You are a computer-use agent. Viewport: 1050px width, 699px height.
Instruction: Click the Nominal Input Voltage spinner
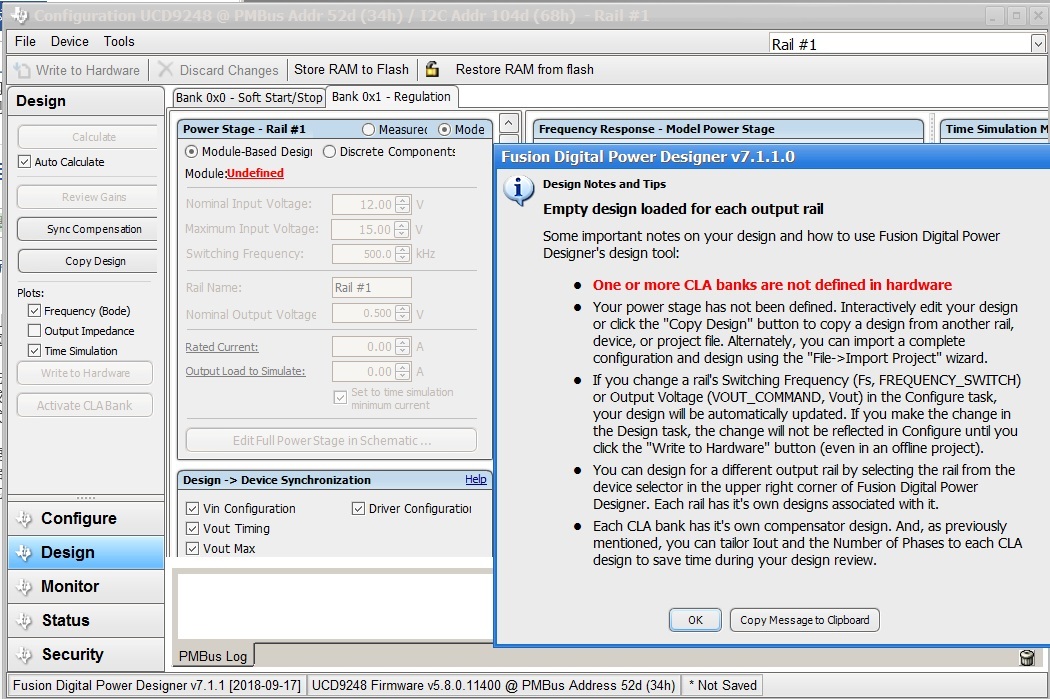(402, 204)
